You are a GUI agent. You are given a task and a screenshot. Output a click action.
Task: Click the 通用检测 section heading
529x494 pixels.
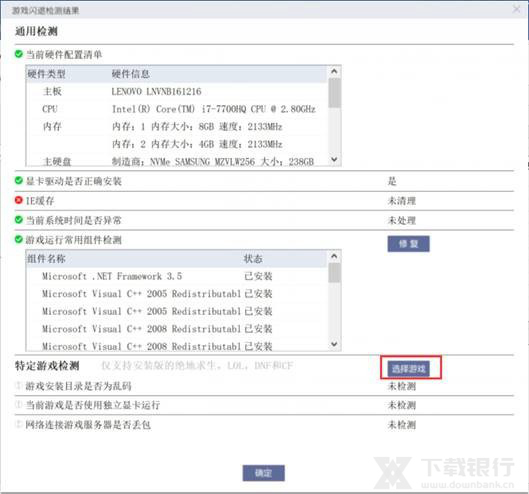[36, 31]
